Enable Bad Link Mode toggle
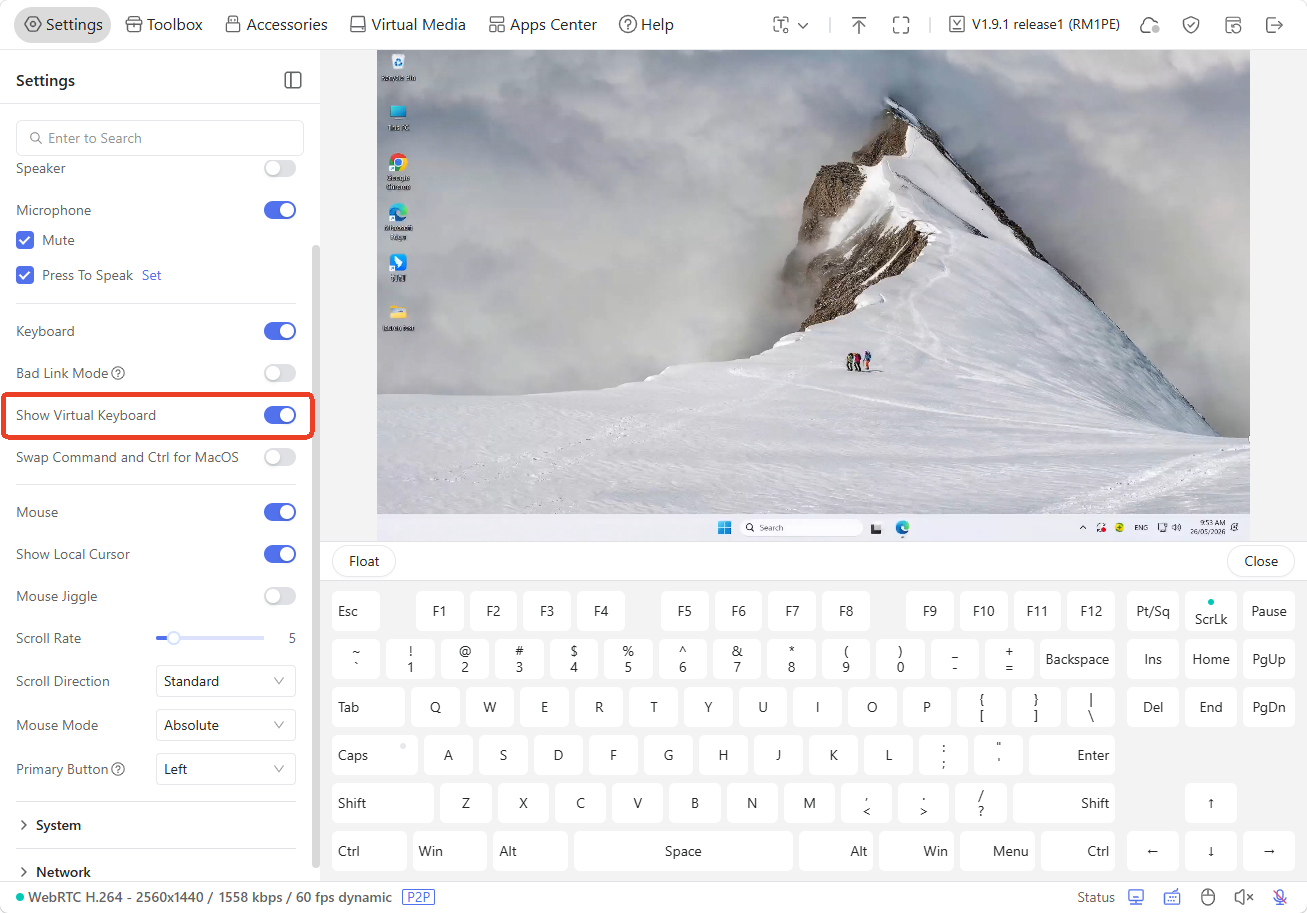This screenshot has width=1307, height=913. pyautogui.click(x=280, y=373)
